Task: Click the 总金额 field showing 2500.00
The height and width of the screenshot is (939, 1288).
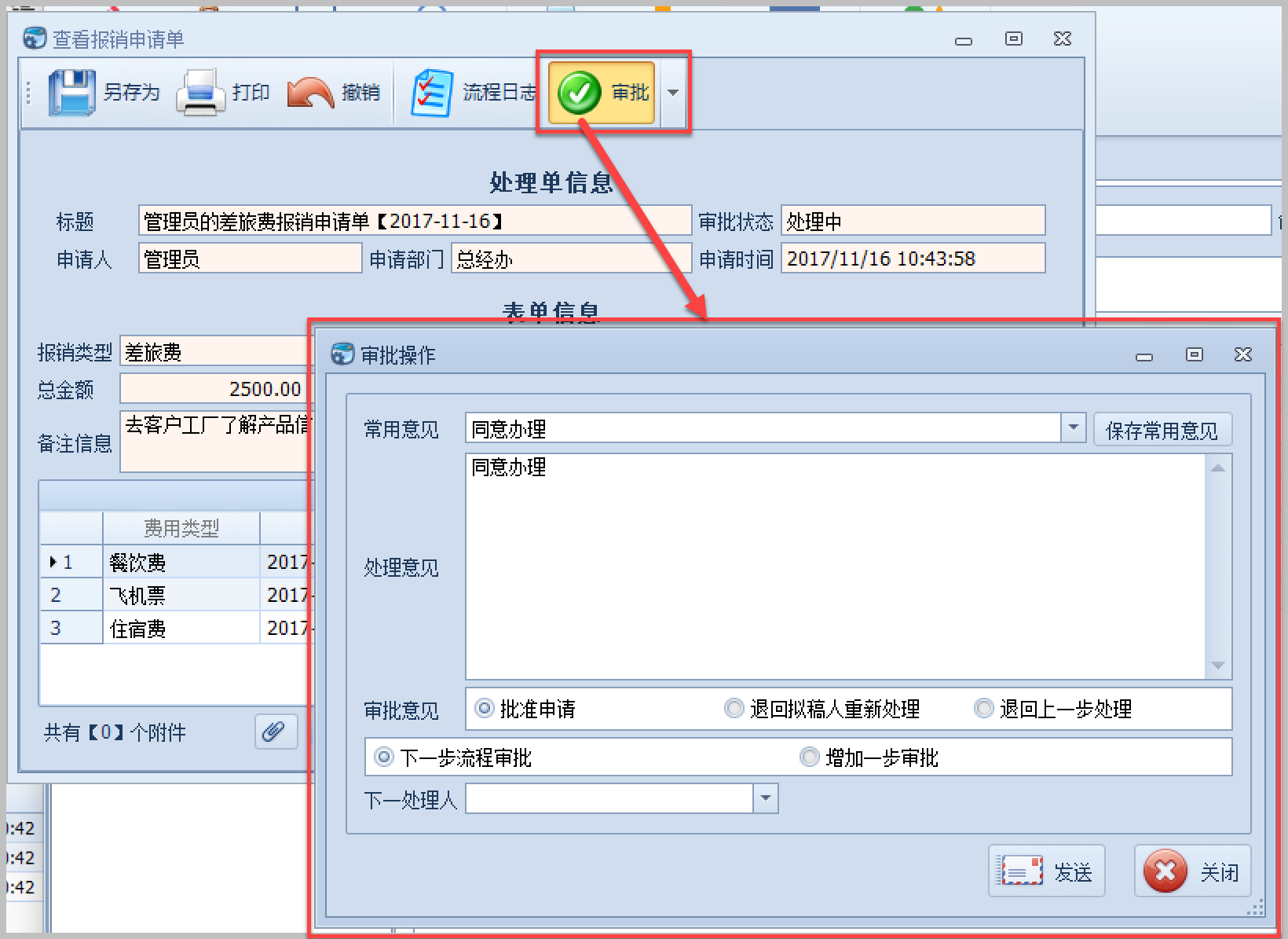Action: point(214,389)
